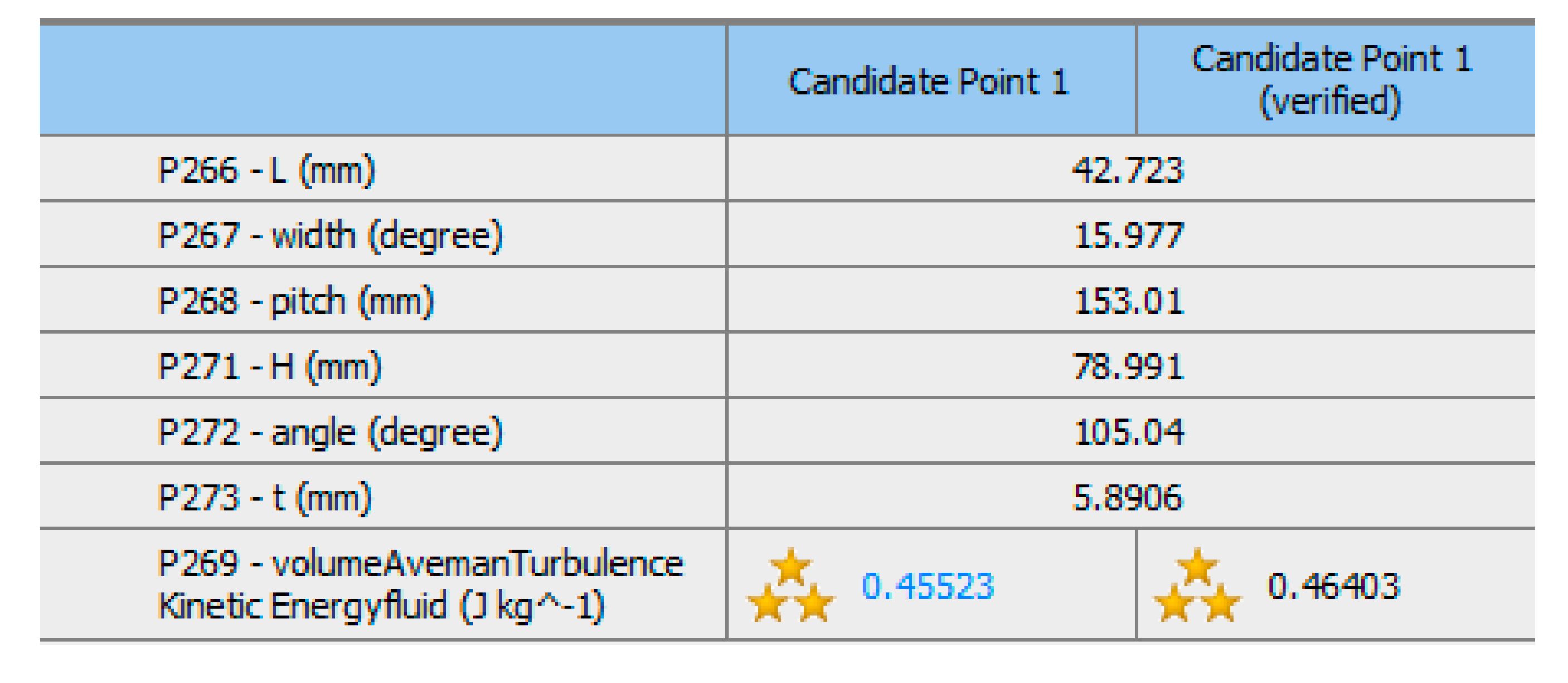The height and width of the screenshot is (683, 1568).
Task: Click the empty top-left header cell
Action: 382,80
